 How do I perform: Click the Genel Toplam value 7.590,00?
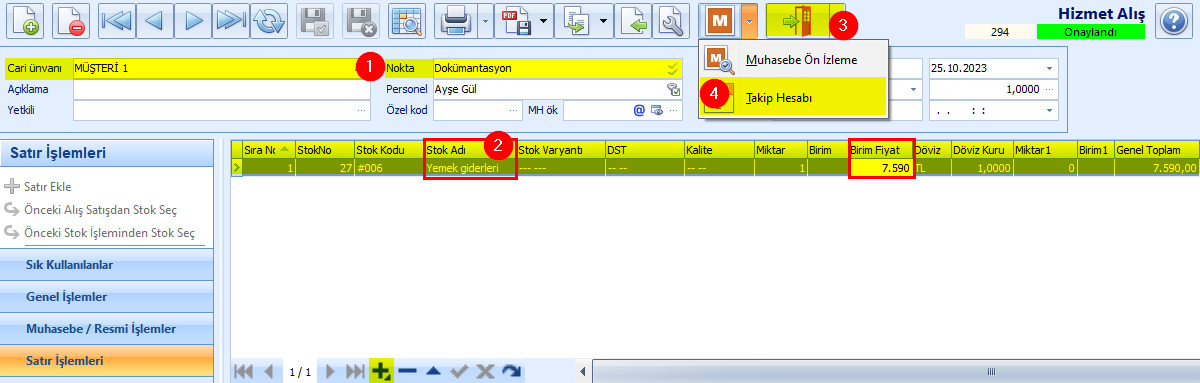(1157, 168)
